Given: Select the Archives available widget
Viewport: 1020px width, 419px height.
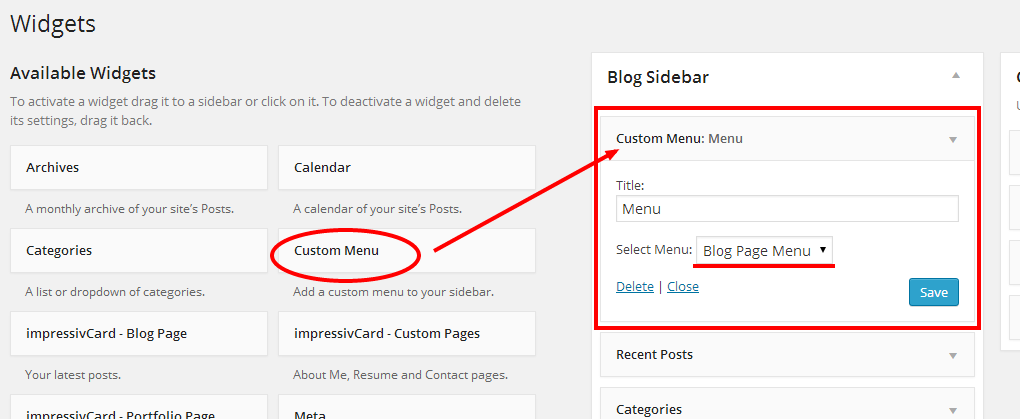Looking at the screenshot, I should pos(138,167).
